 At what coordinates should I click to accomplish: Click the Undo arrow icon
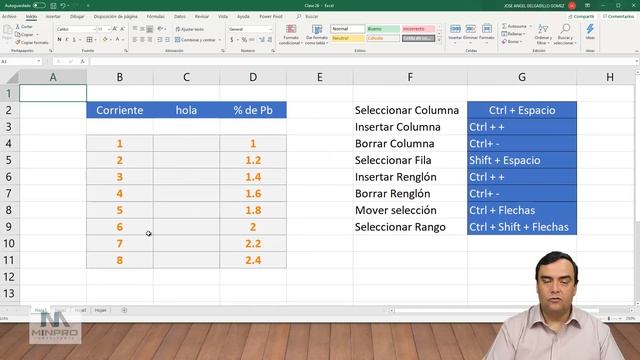coord(63,6)
